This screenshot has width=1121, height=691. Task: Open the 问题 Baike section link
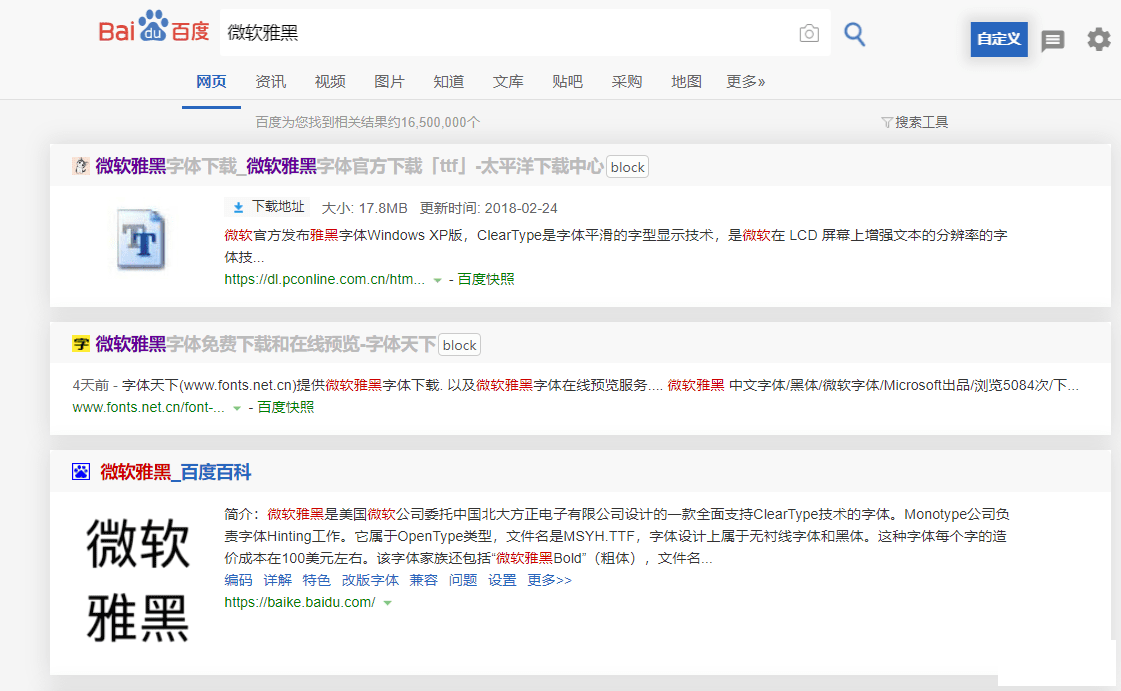(463, 580)
